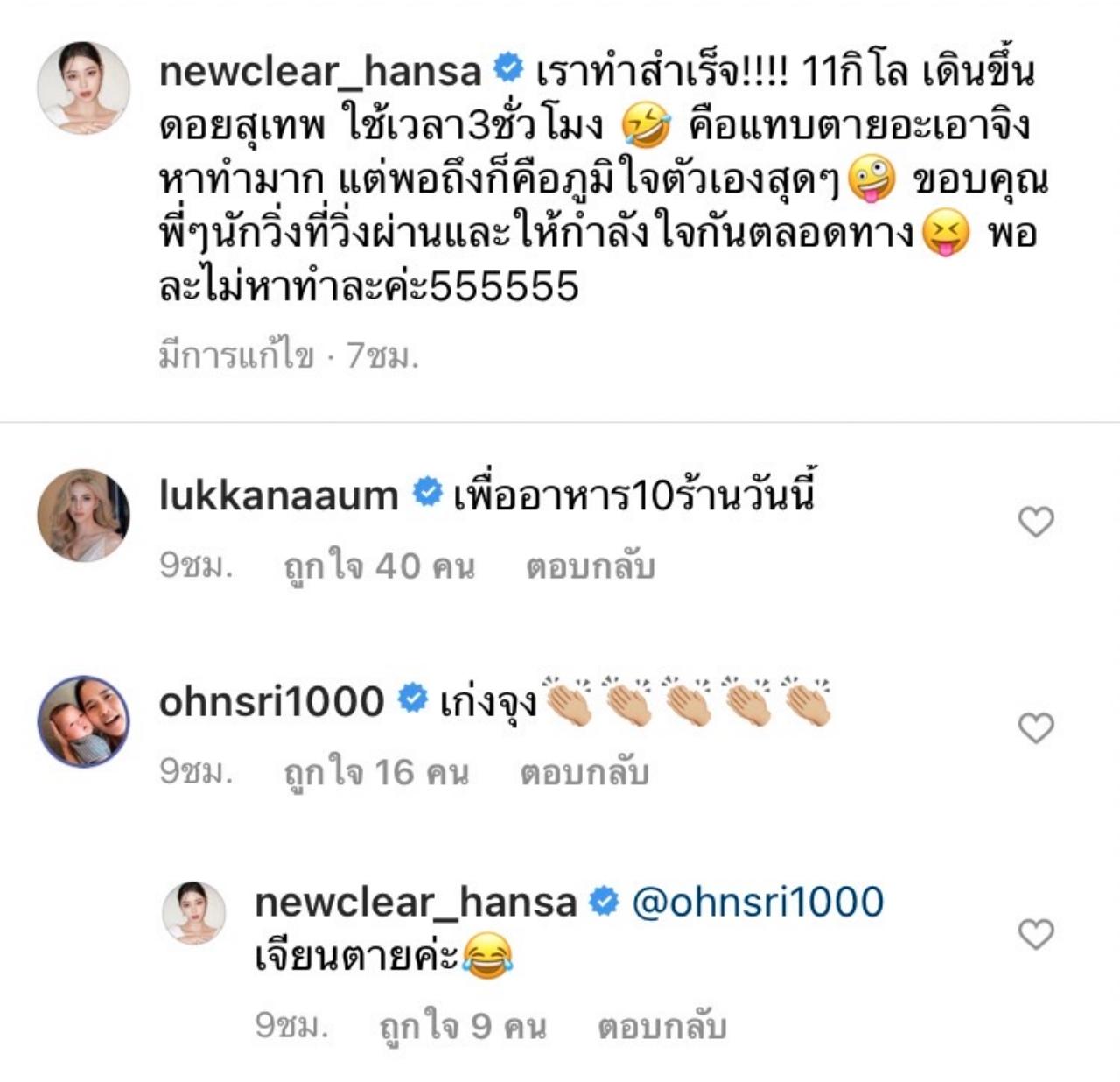This screenshot has height=1082, width=1120.
Task: Open newclear_hansa username in reply
Action: tap(416, 903)
